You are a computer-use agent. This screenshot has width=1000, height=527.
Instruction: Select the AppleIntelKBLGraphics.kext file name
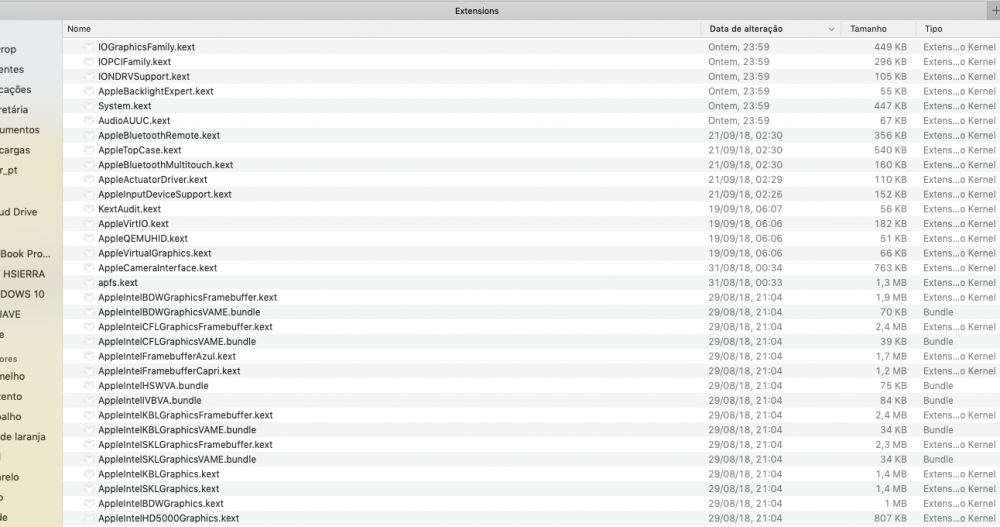(x=159, y=474)
